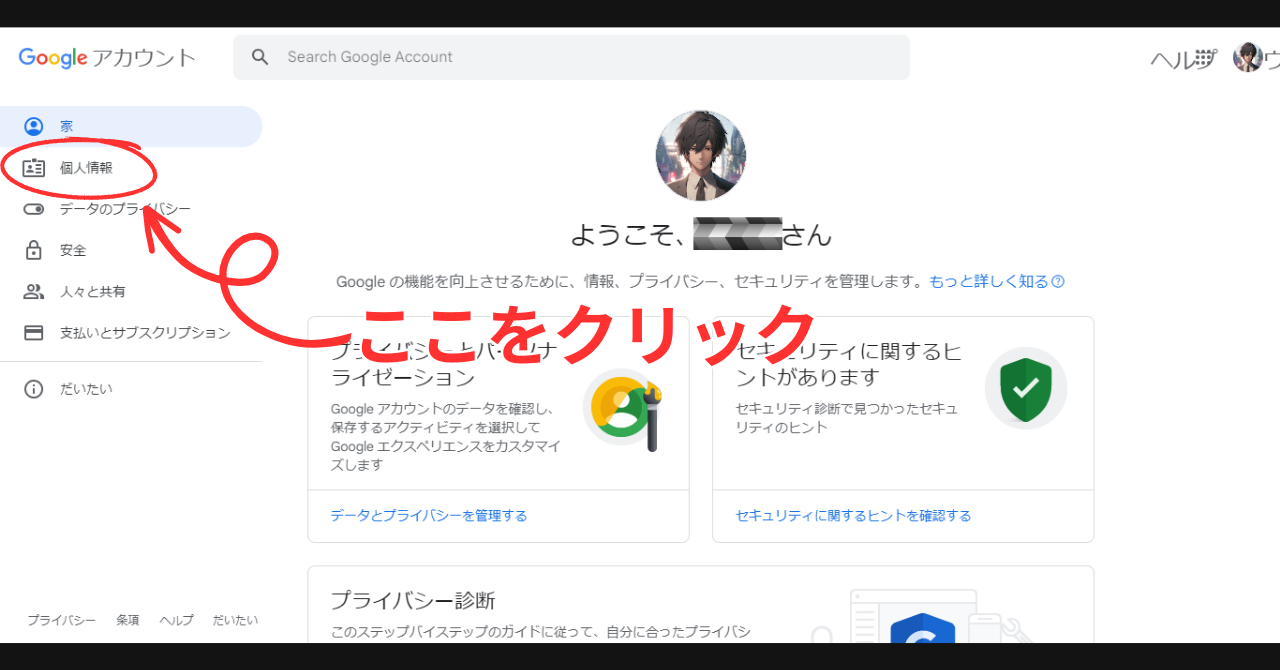Click the info icon beside だいたい
The height and width of the screenshot is (670, 1280).
click(x=33, y=388)
